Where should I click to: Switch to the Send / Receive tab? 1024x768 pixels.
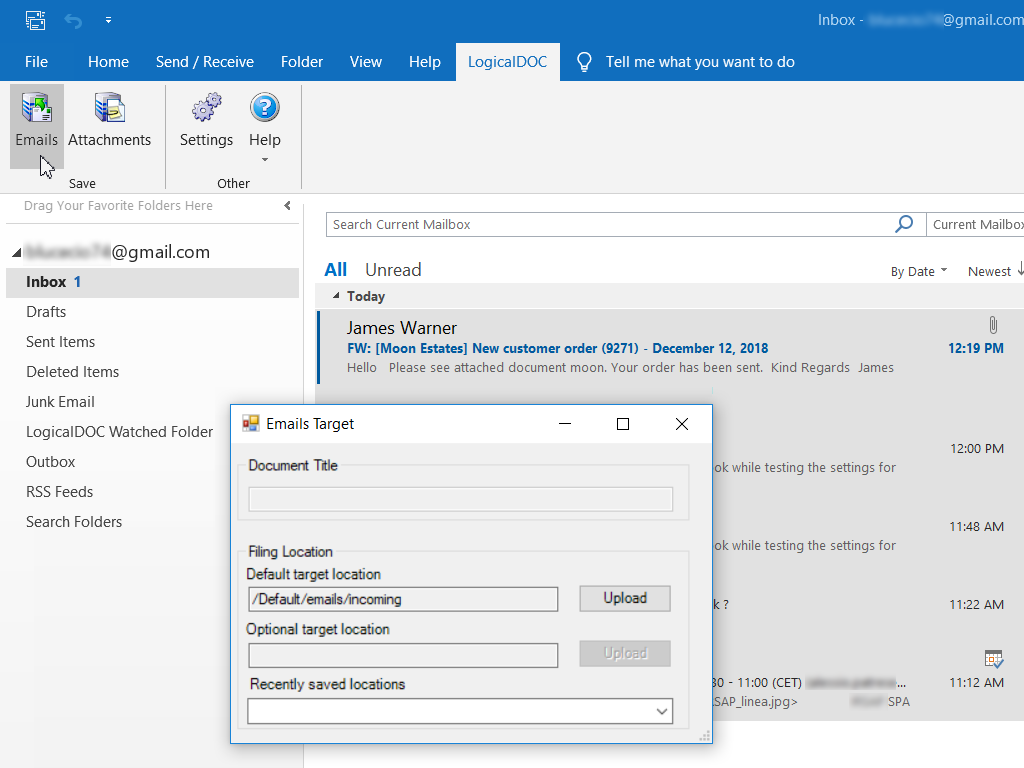click(x=204, y=62)
